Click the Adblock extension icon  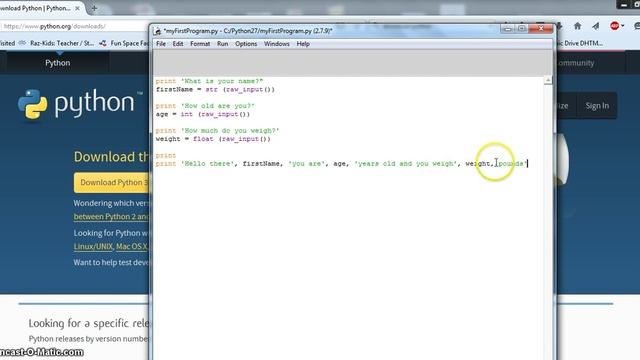tap(615, 26)
